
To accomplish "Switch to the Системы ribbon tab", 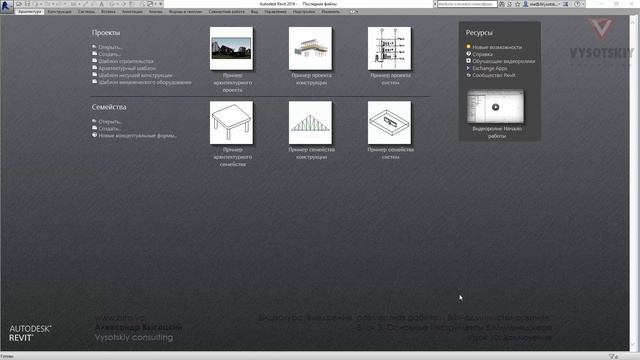I will click(86, 12).
